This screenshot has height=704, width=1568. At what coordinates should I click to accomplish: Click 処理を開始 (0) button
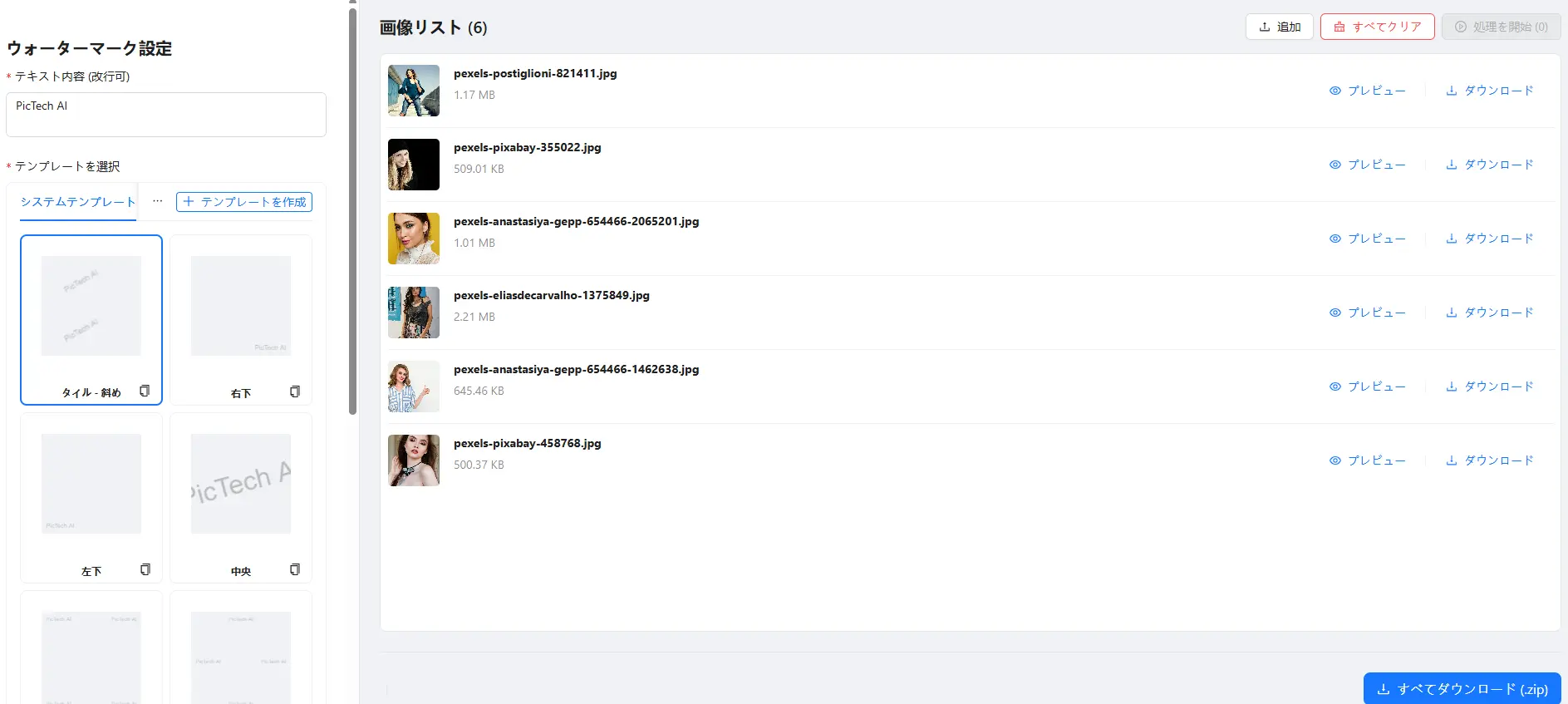coord(1502,27)
